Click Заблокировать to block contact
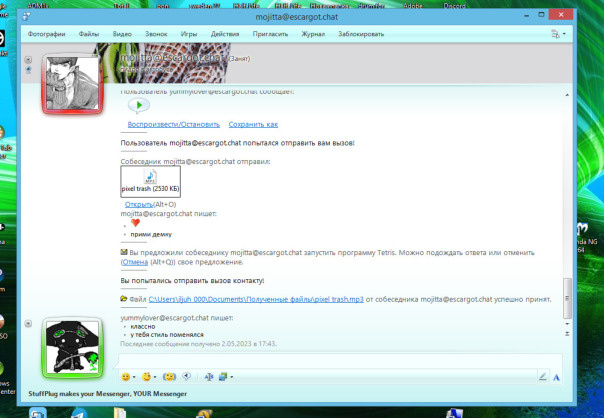Viewport: 604px width, 418px height. [x=361, y=34]
